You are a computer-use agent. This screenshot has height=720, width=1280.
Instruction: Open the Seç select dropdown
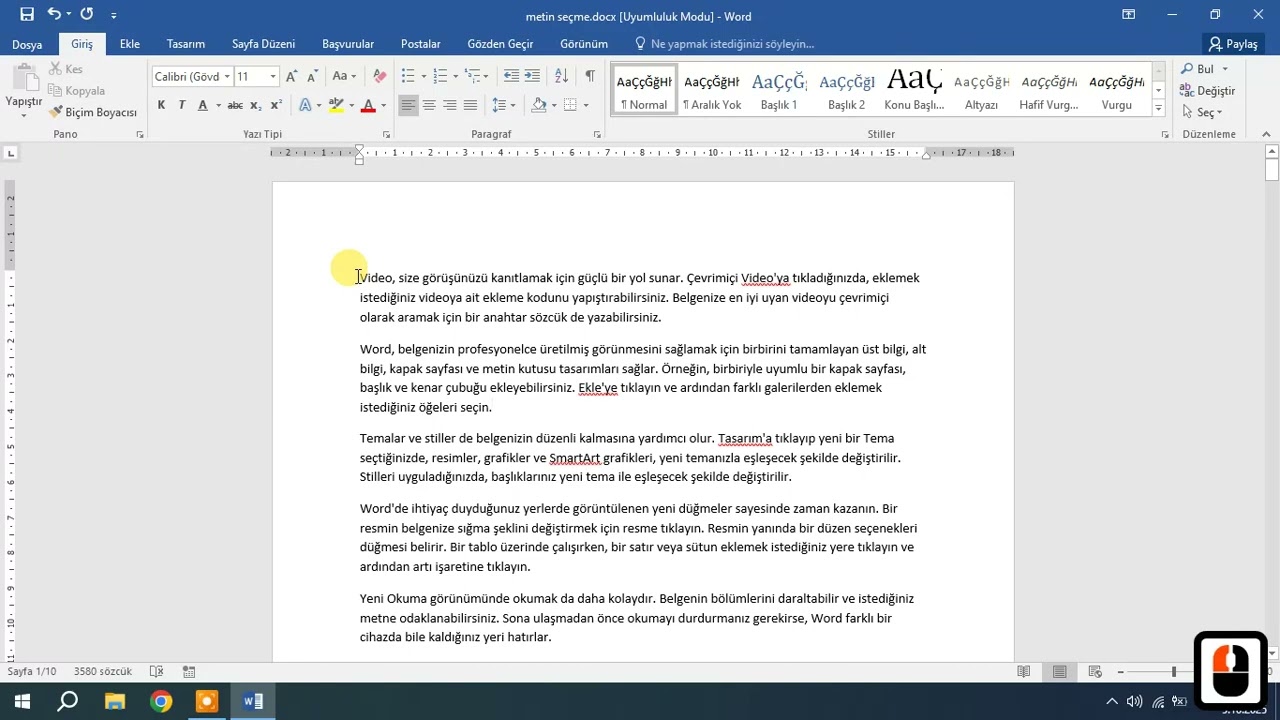pyautogui.click(x=1203, y=112)
